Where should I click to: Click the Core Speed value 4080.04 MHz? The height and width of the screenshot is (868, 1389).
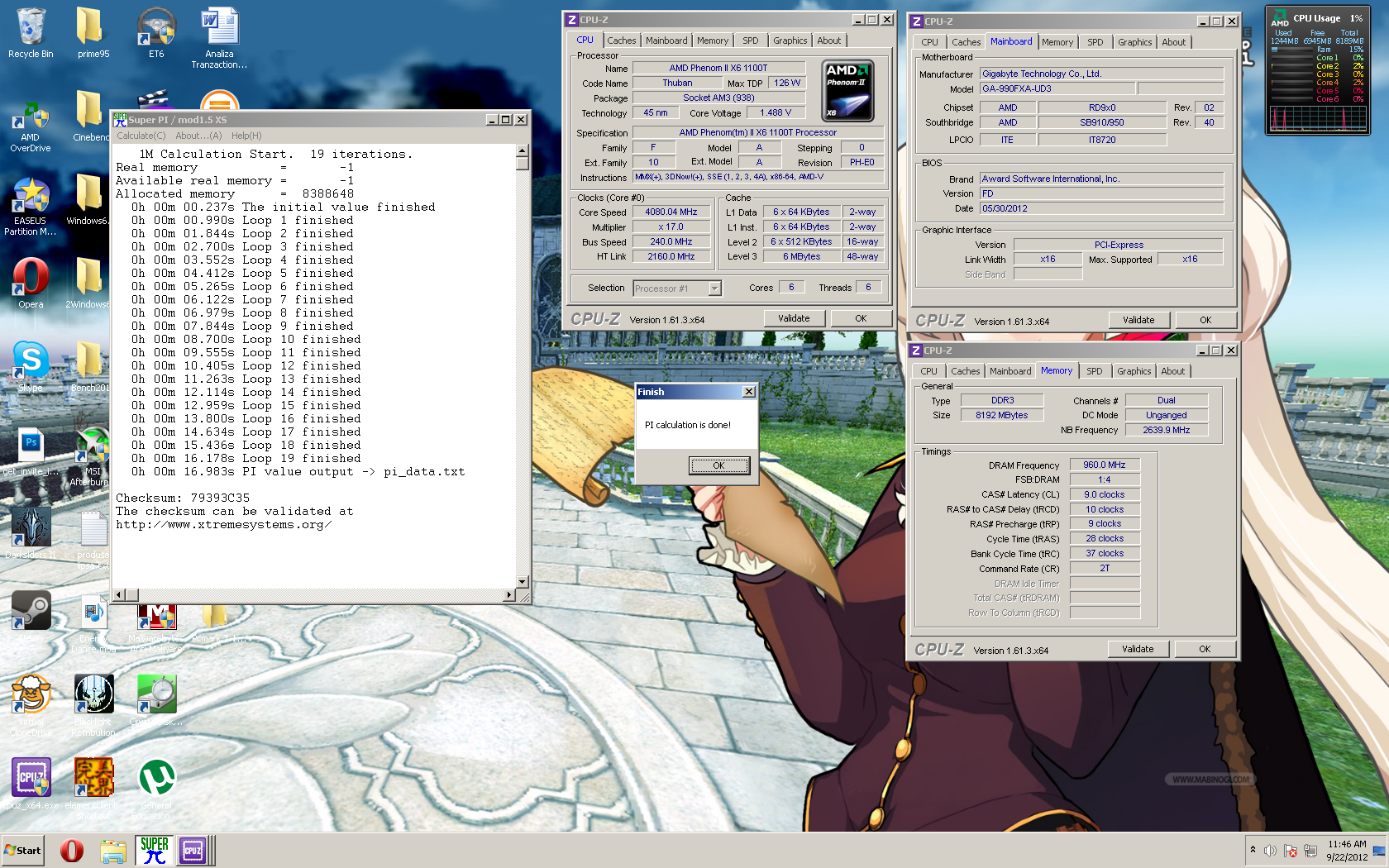click(x=671, y=212)
